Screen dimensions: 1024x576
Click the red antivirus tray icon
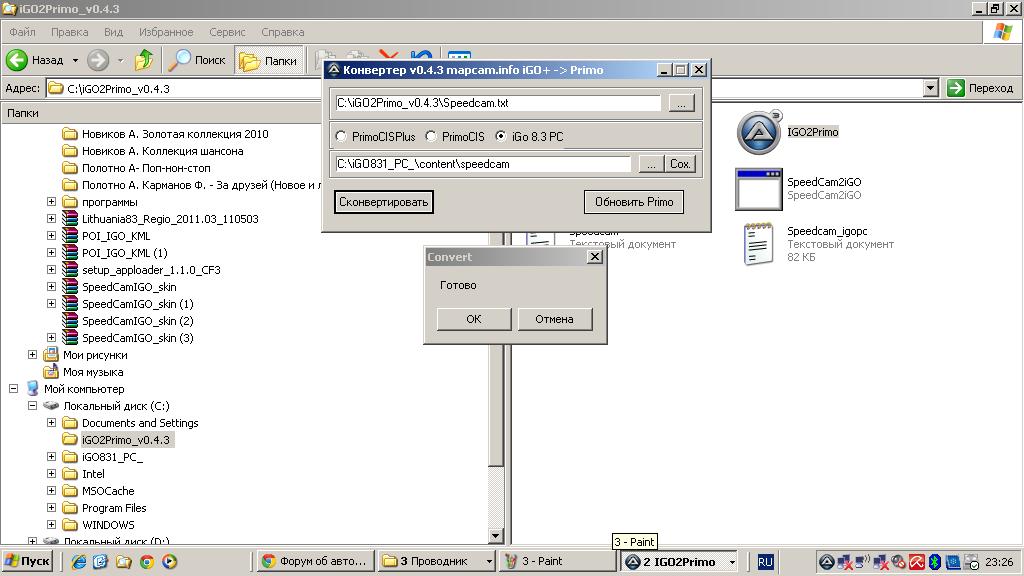[x=917, y=562]
